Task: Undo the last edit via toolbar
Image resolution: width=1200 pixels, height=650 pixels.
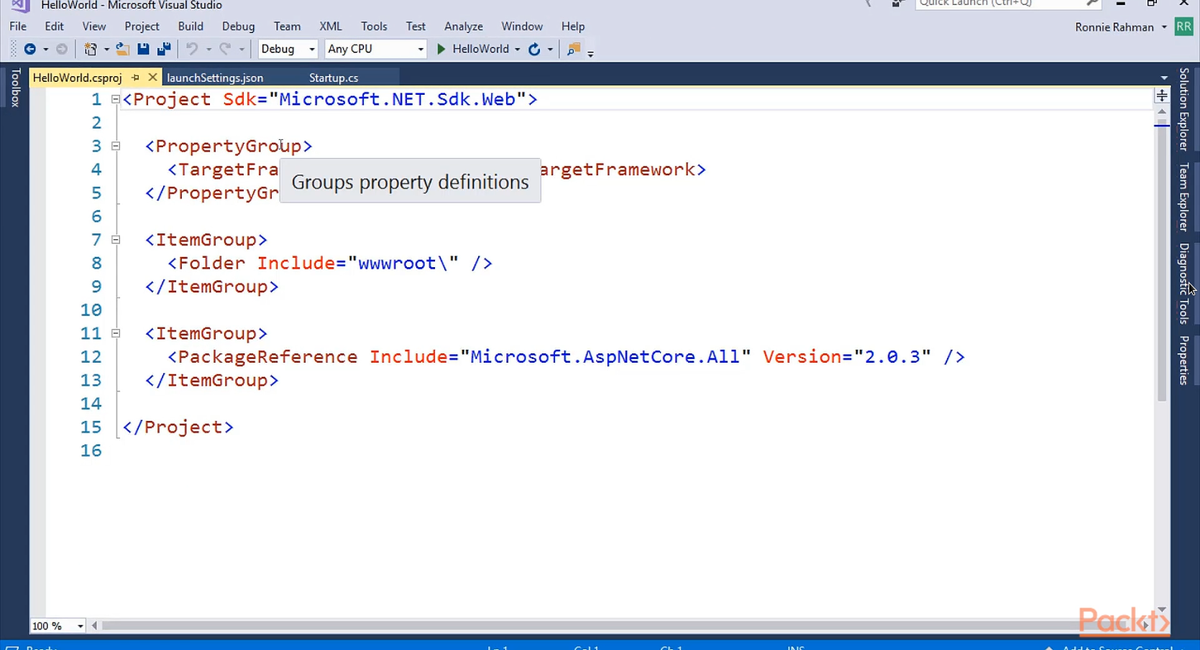Action: (x=191, y=49)
